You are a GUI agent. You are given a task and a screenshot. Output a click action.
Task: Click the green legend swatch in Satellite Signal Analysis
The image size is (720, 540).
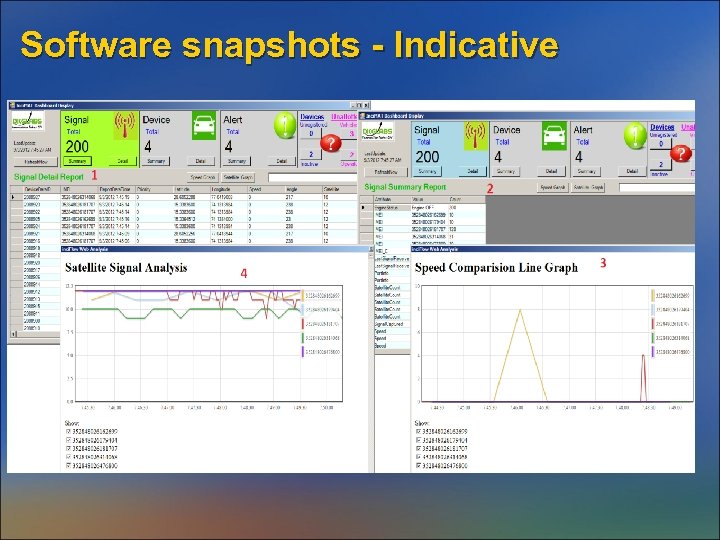tap(303, 338)
